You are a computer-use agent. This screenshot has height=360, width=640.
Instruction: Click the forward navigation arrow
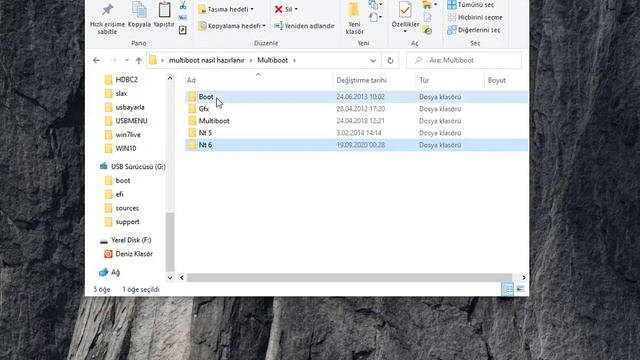point(113,60)
